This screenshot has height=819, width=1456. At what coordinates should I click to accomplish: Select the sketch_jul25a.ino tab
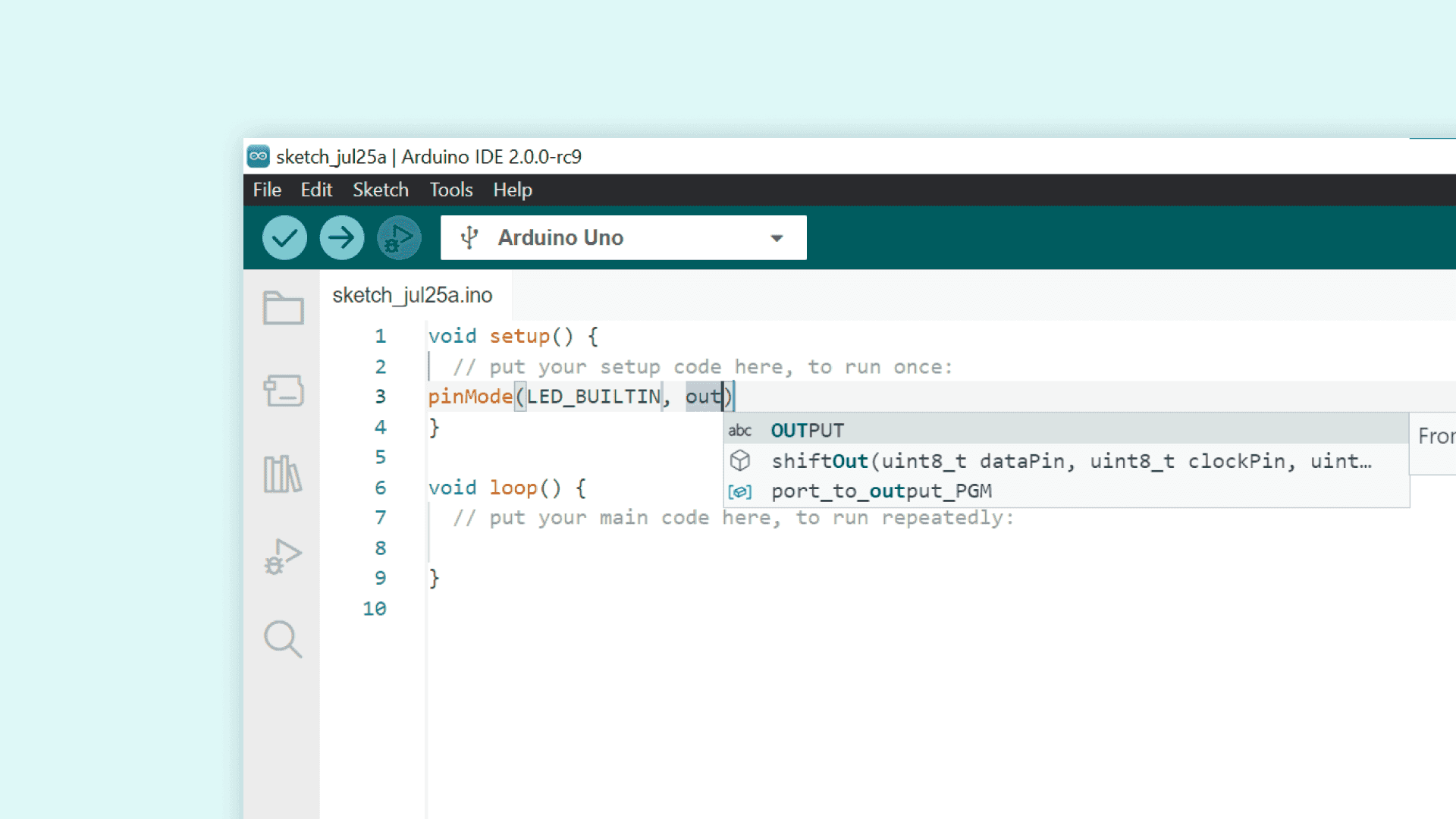[413, 295]
